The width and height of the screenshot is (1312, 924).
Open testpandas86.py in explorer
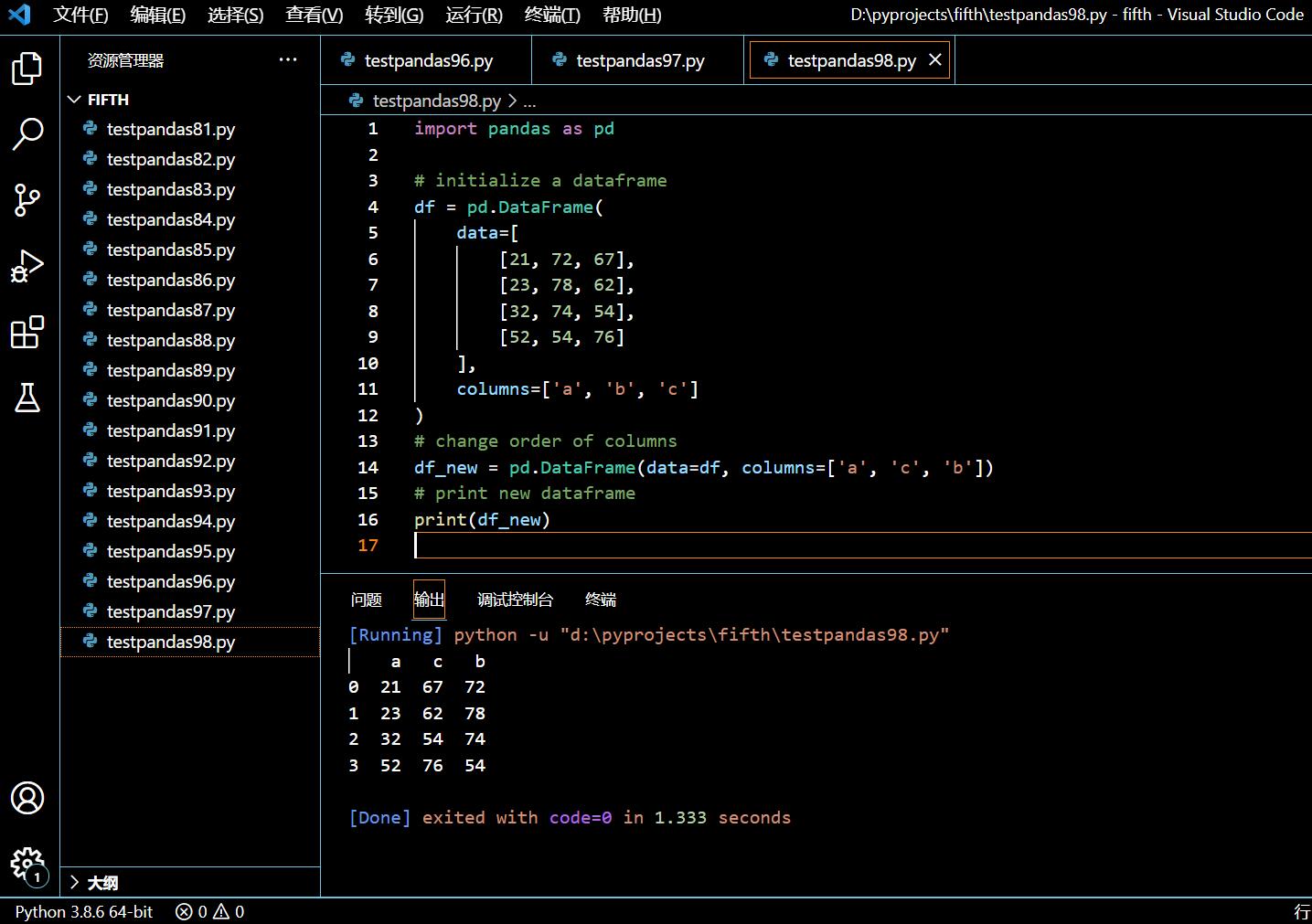(190, 280)
